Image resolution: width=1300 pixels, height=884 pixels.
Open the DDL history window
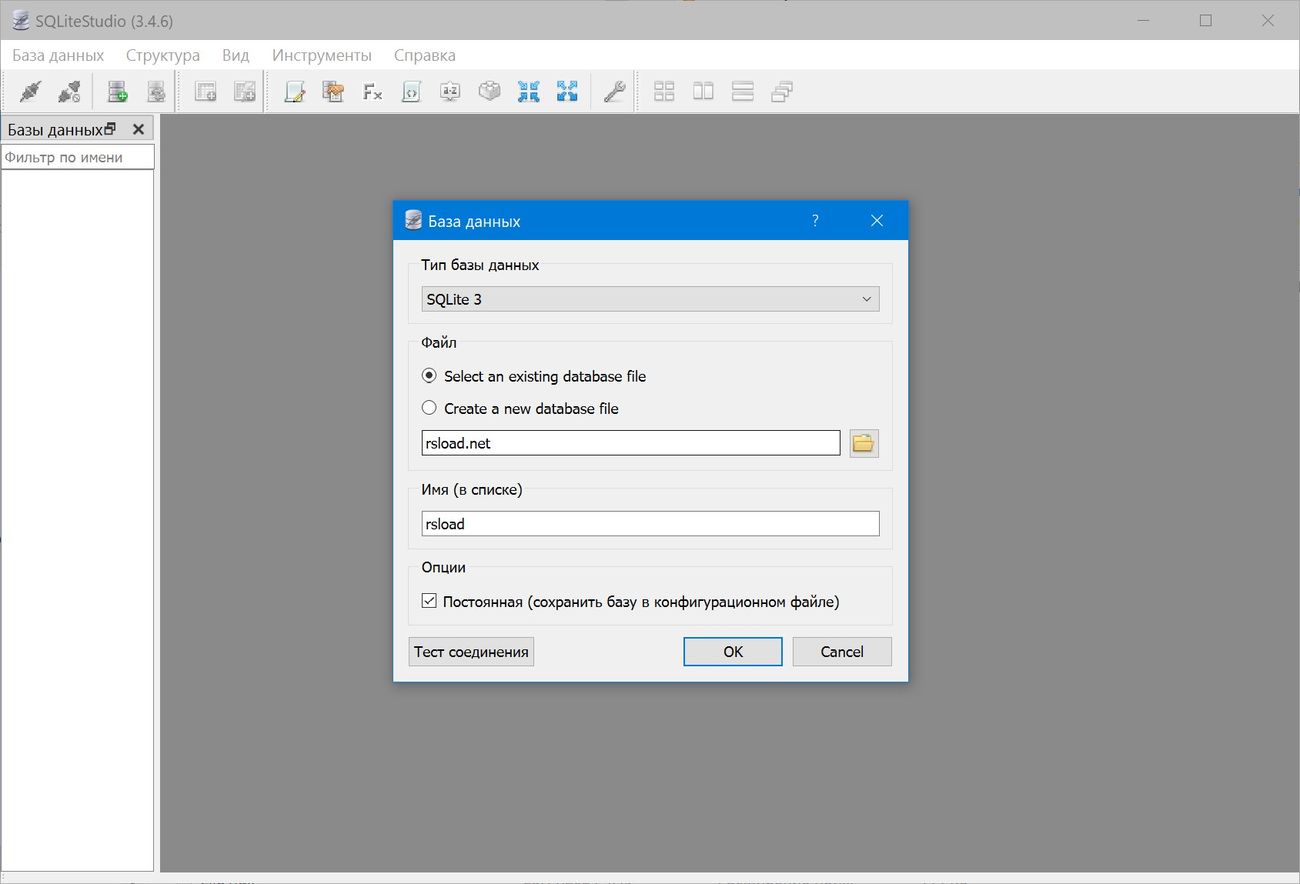(x=332, y=91)
